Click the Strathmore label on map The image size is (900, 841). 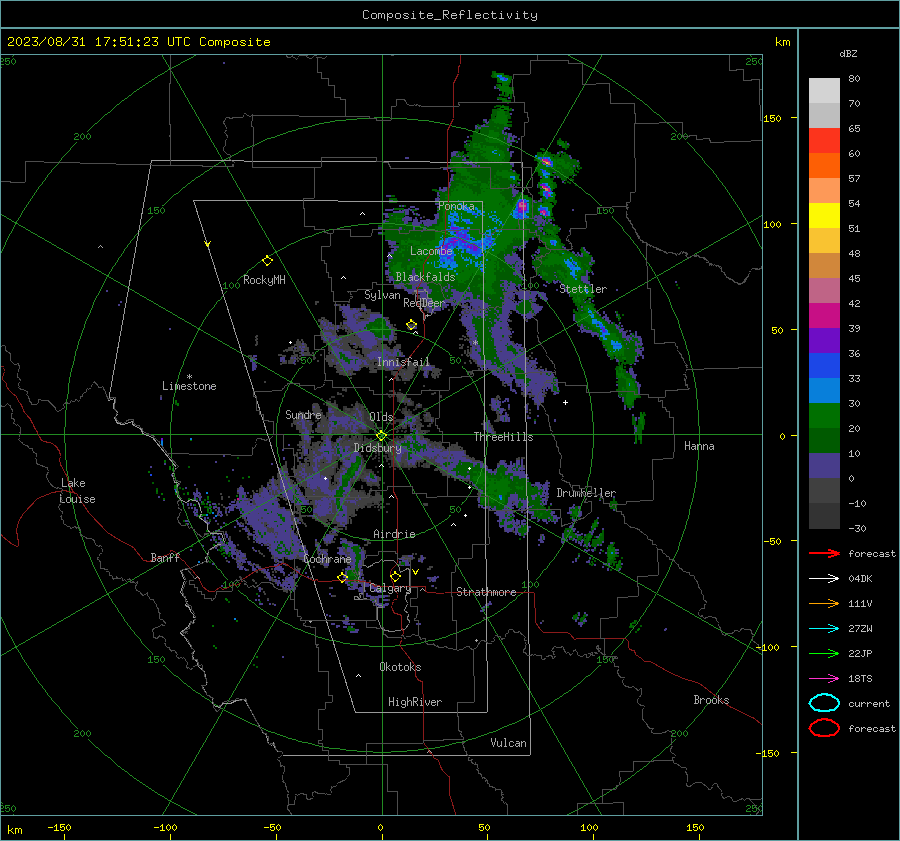[486, 592]
